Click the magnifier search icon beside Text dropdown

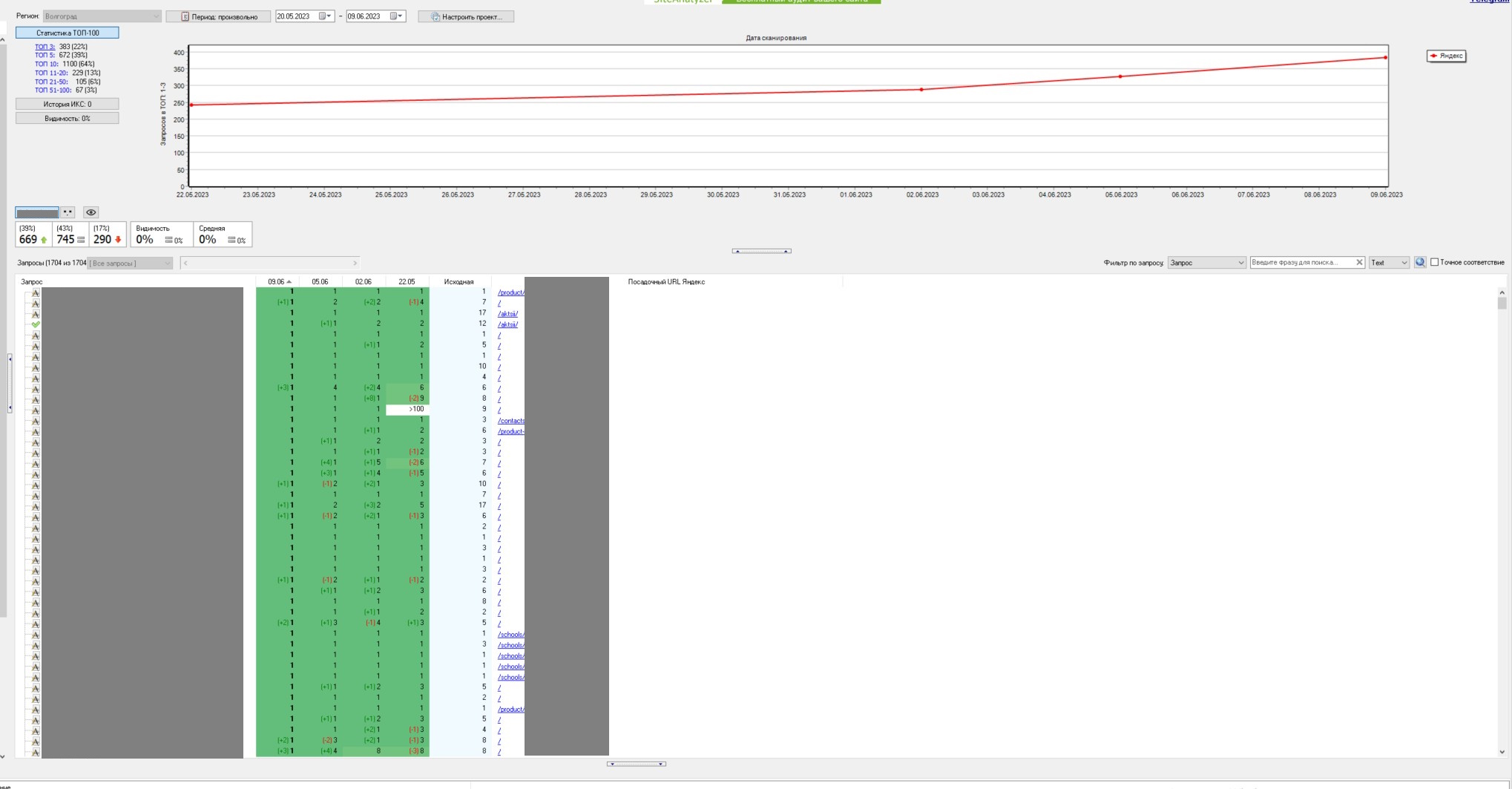[1420, 262]
